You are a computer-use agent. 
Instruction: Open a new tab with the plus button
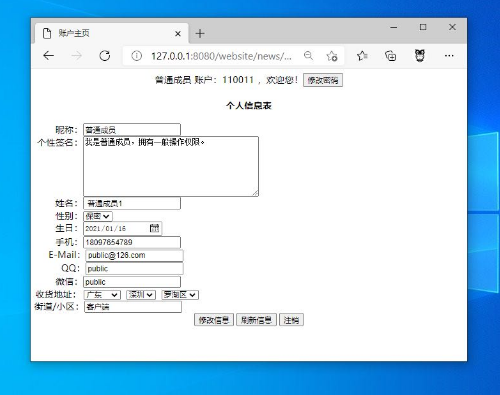[x=200, y=33]
